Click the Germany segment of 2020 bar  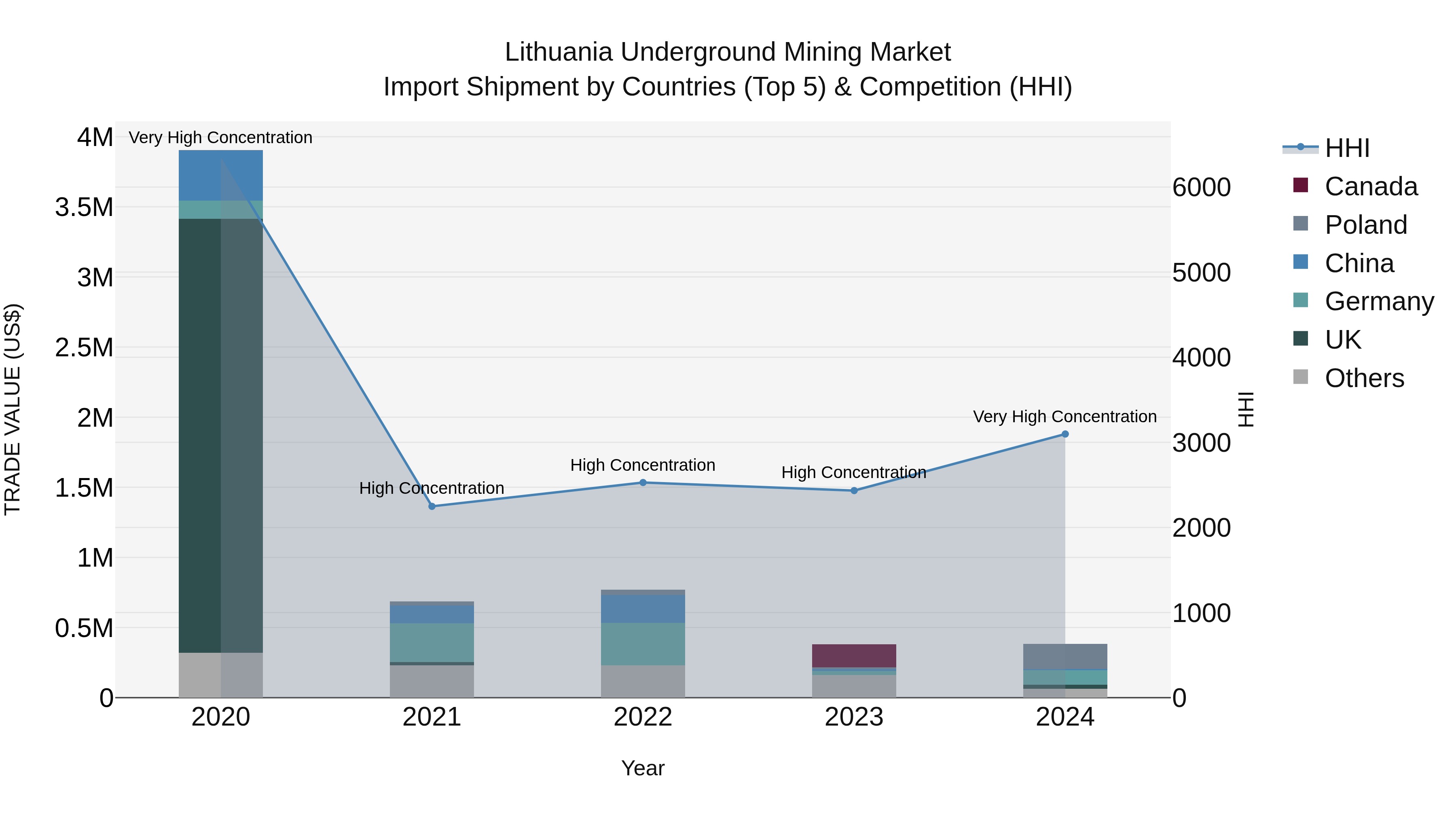coord(221,210)
